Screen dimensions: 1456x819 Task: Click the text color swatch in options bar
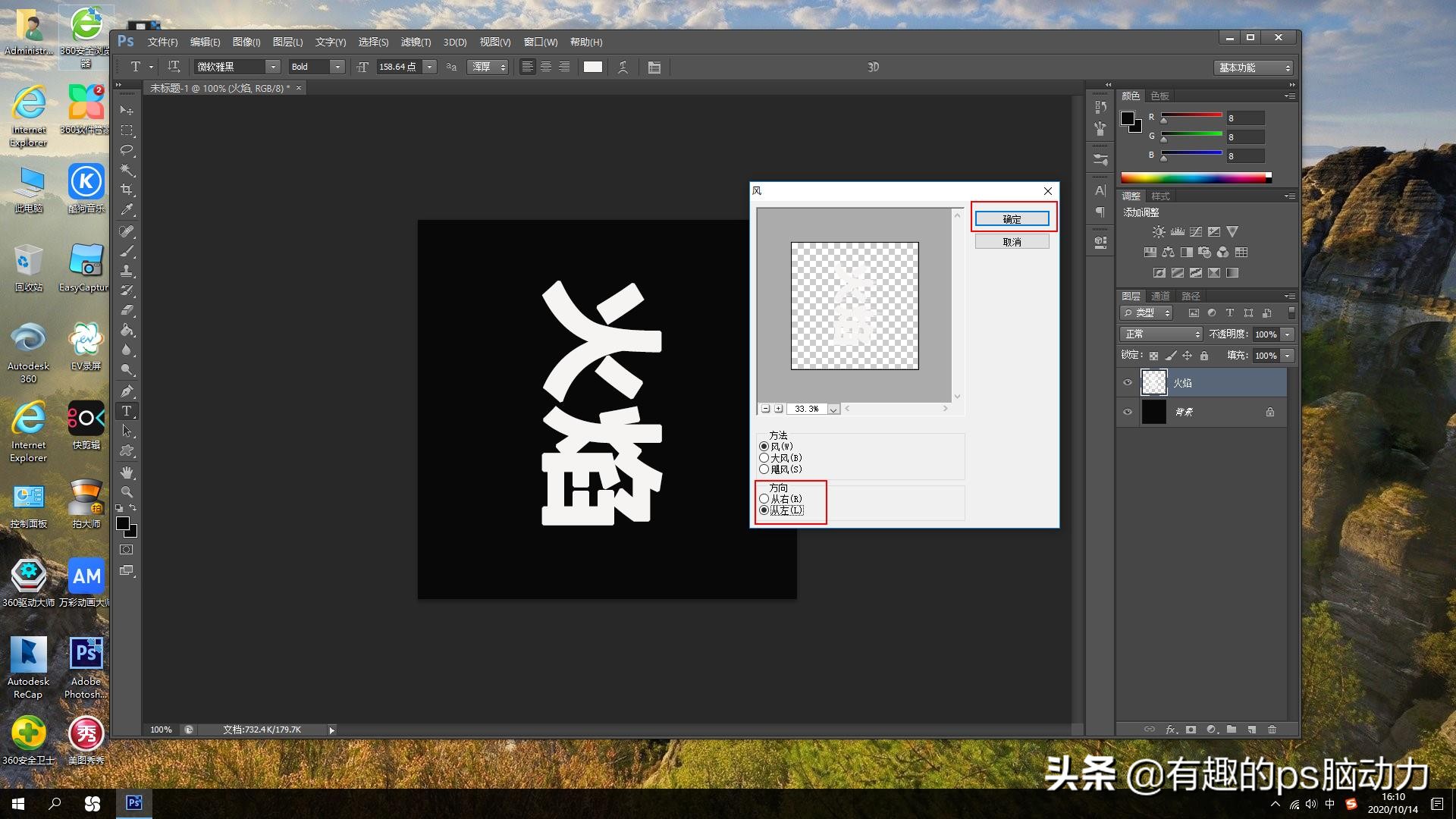point(593,67)
